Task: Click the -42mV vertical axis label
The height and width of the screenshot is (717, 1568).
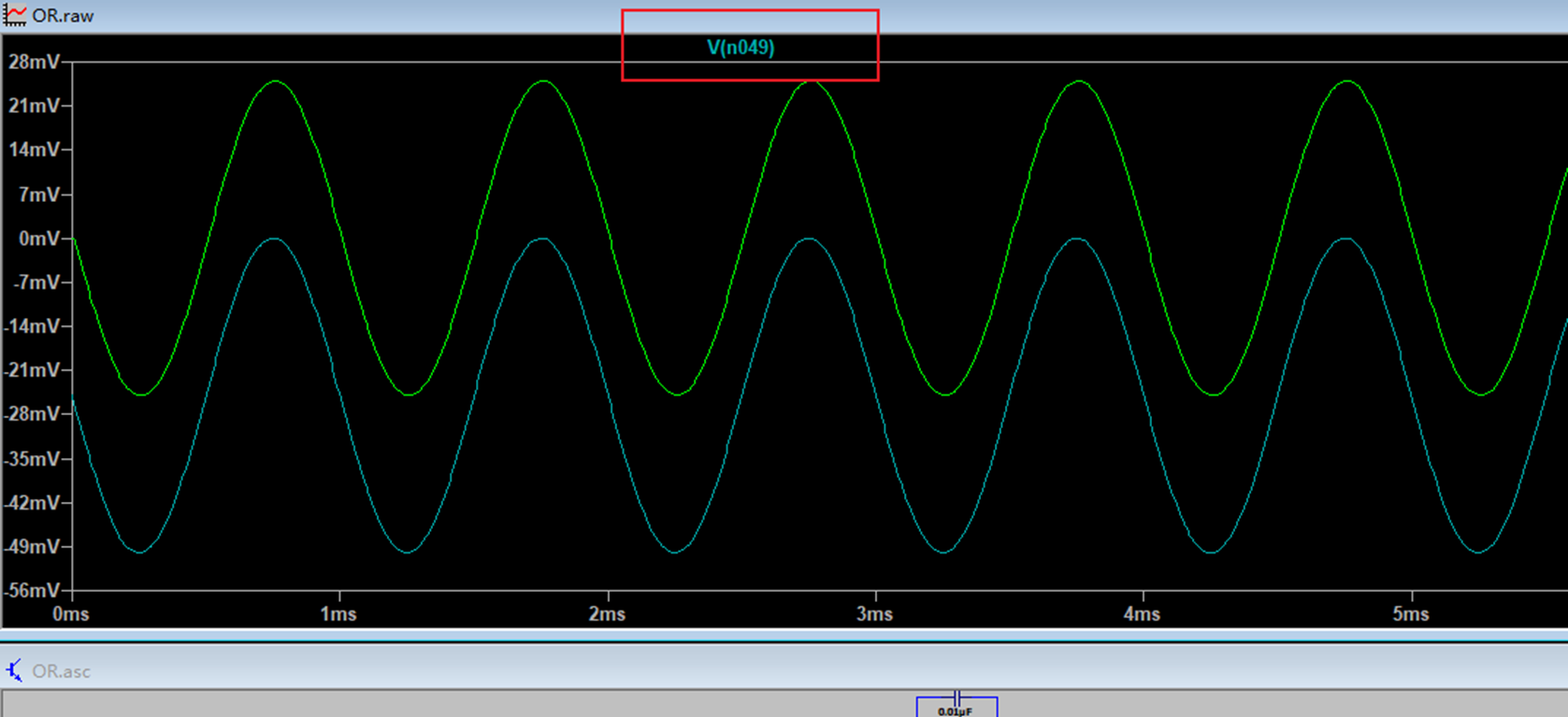Action: pos(32,503)
